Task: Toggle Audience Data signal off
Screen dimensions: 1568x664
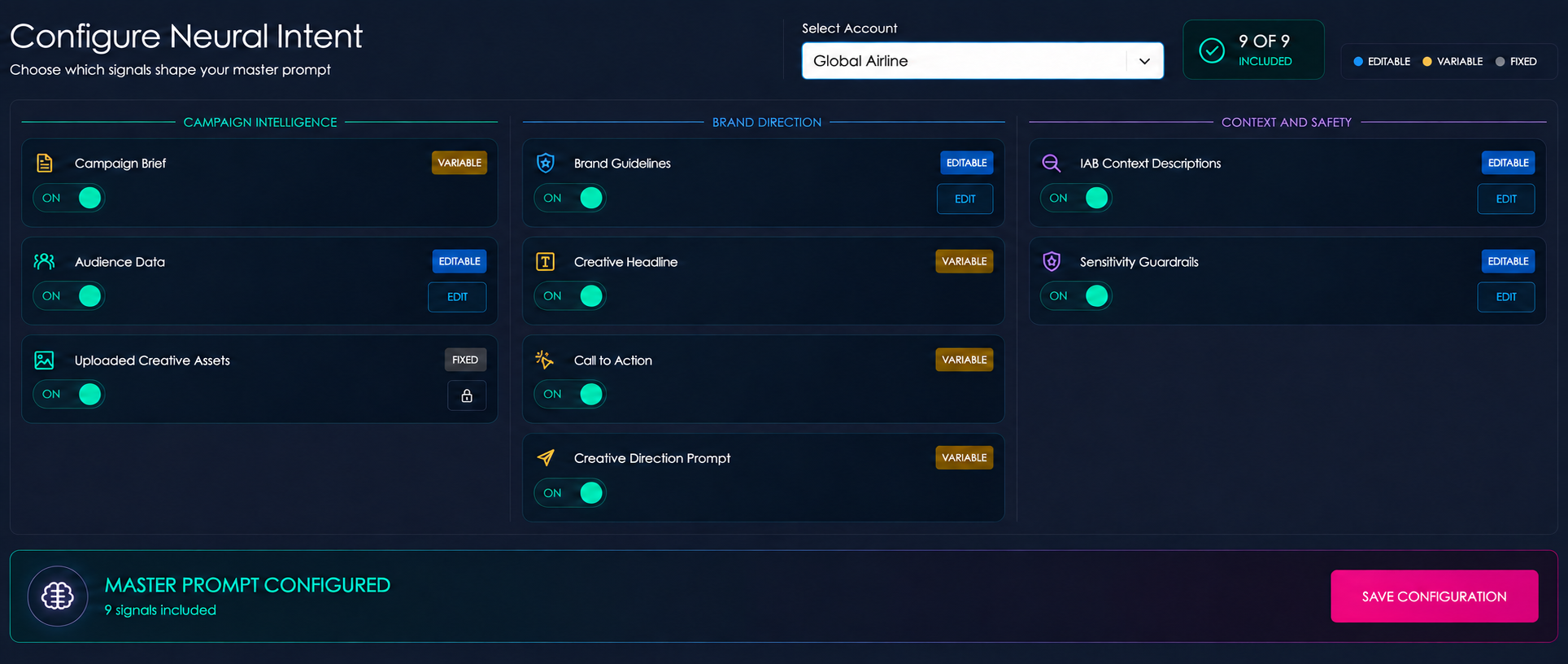Action: click(69, 296)
